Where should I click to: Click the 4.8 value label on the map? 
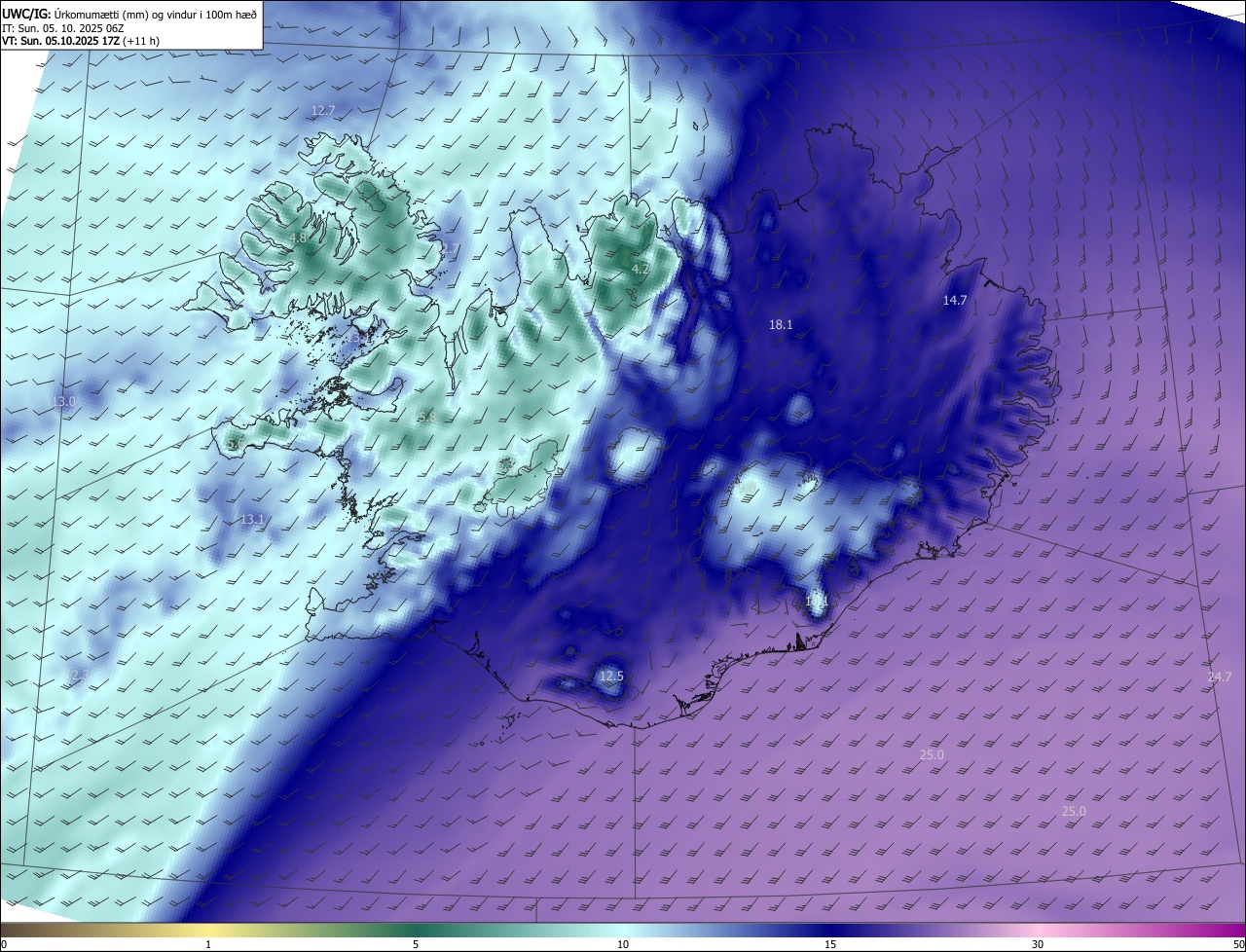(298, 238)
